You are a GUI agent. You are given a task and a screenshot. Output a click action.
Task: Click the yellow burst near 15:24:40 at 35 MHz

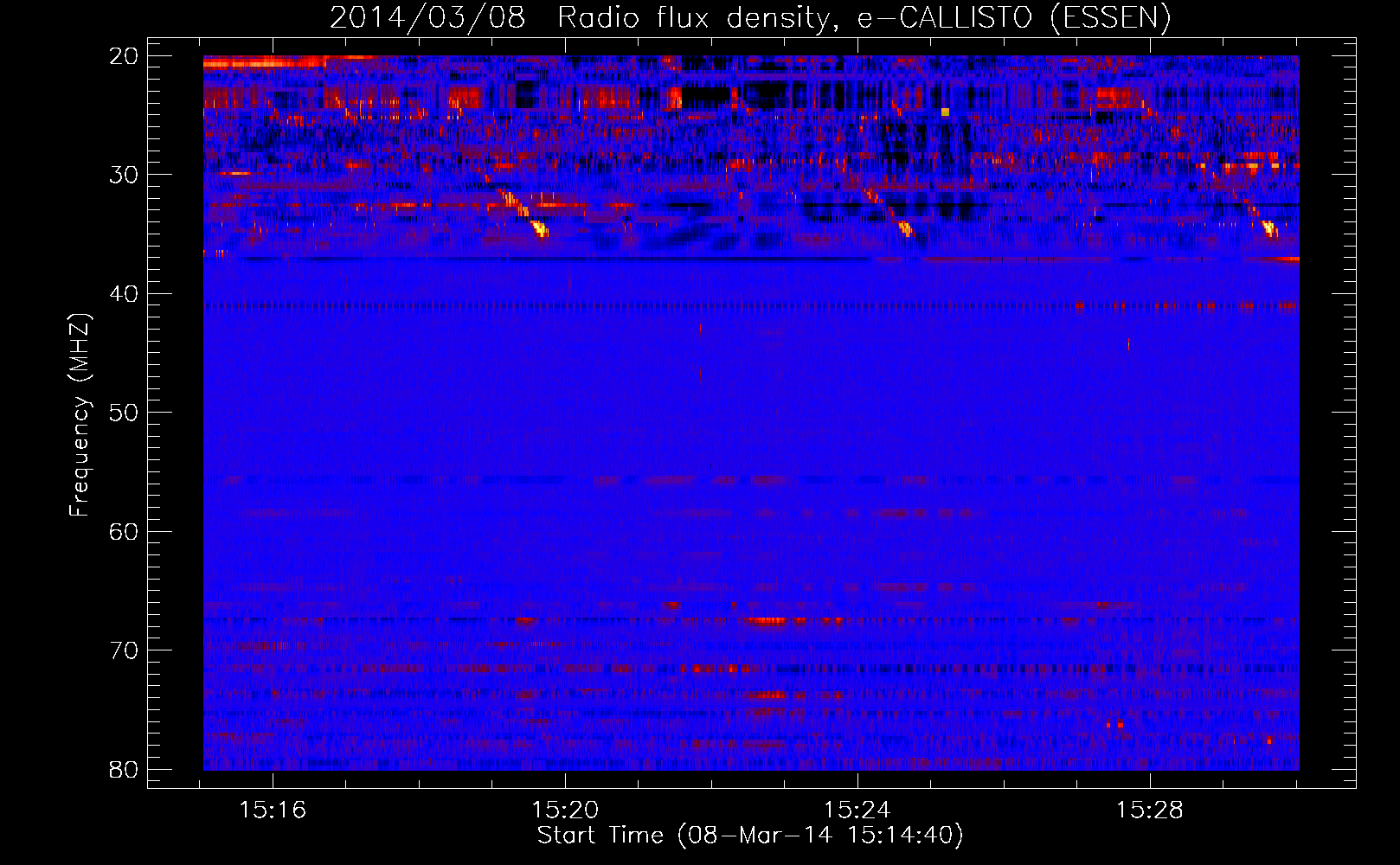coord(906,228)
